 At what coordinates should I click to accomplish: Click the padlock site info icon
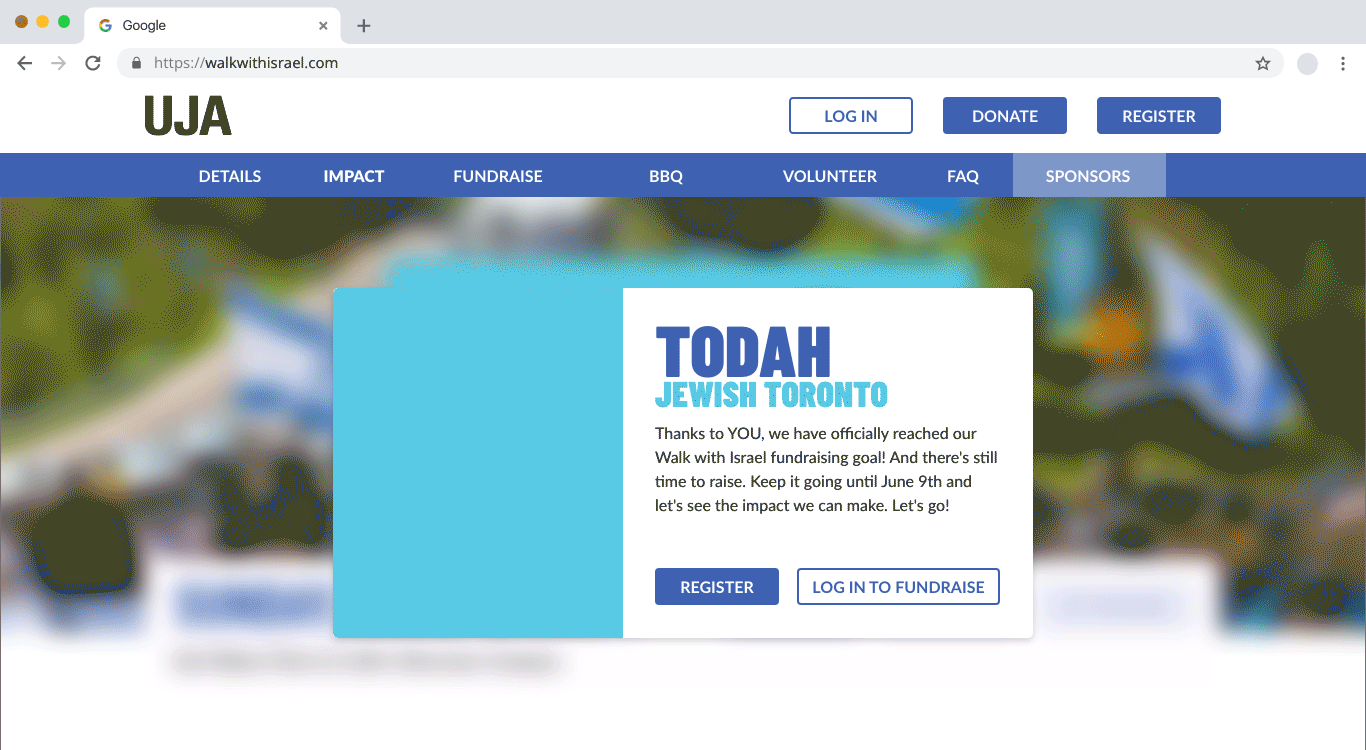coord(136,63)
